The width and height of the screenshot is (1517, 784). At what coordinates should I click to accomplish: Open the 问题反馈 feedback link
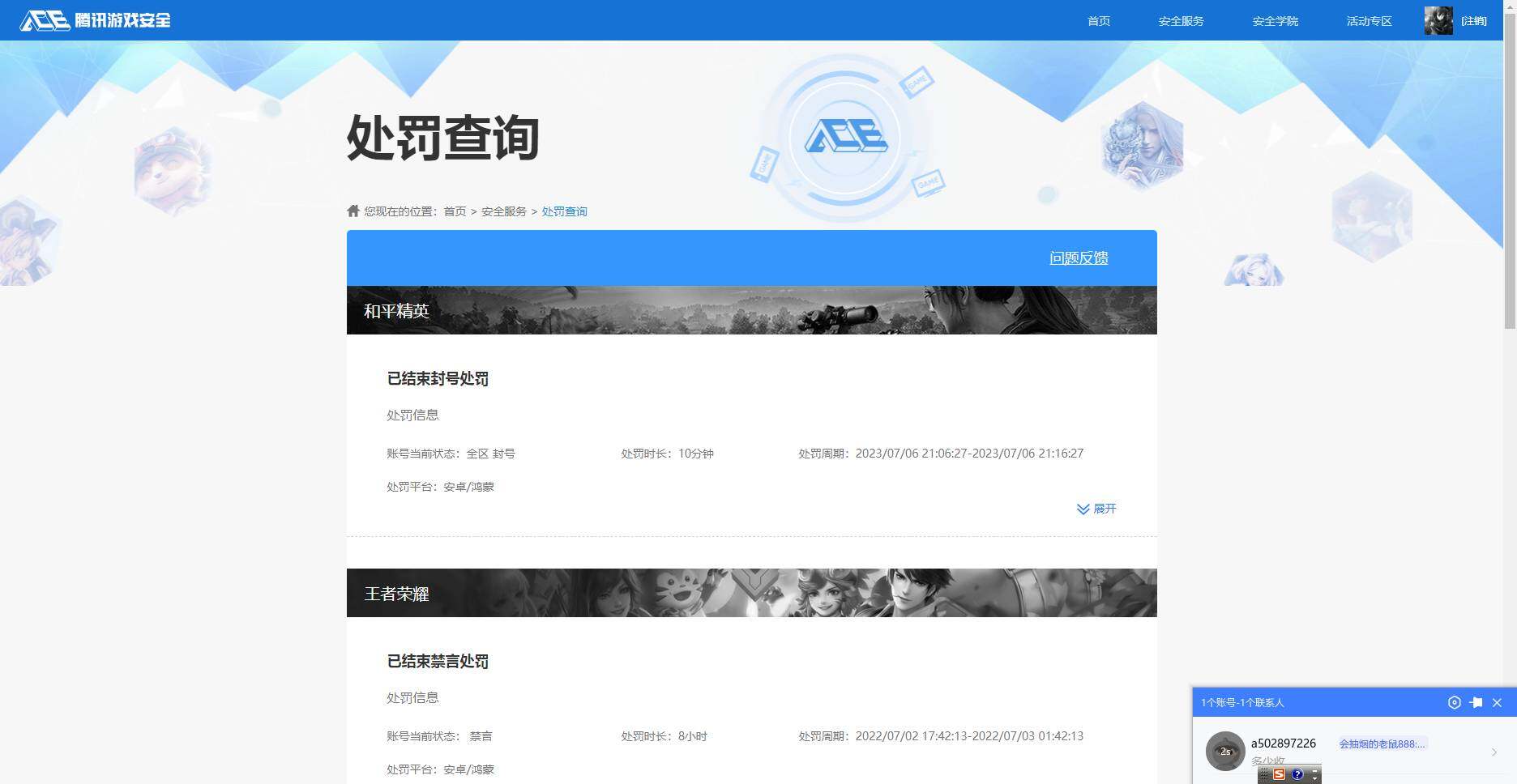pyautogui.click(x=1079, y=258)
